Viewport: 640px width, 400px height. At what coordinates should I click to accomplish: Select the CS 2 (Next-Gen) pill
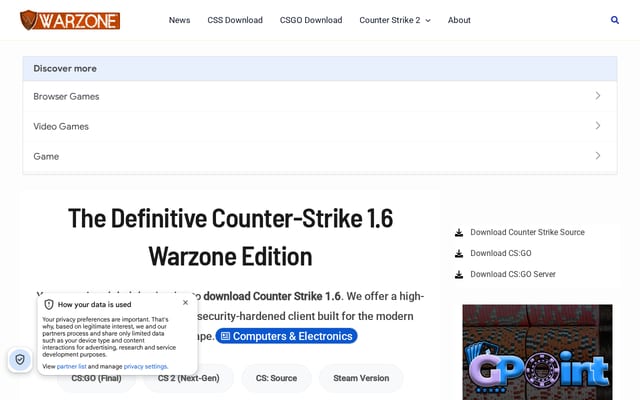tap(189, 378)
